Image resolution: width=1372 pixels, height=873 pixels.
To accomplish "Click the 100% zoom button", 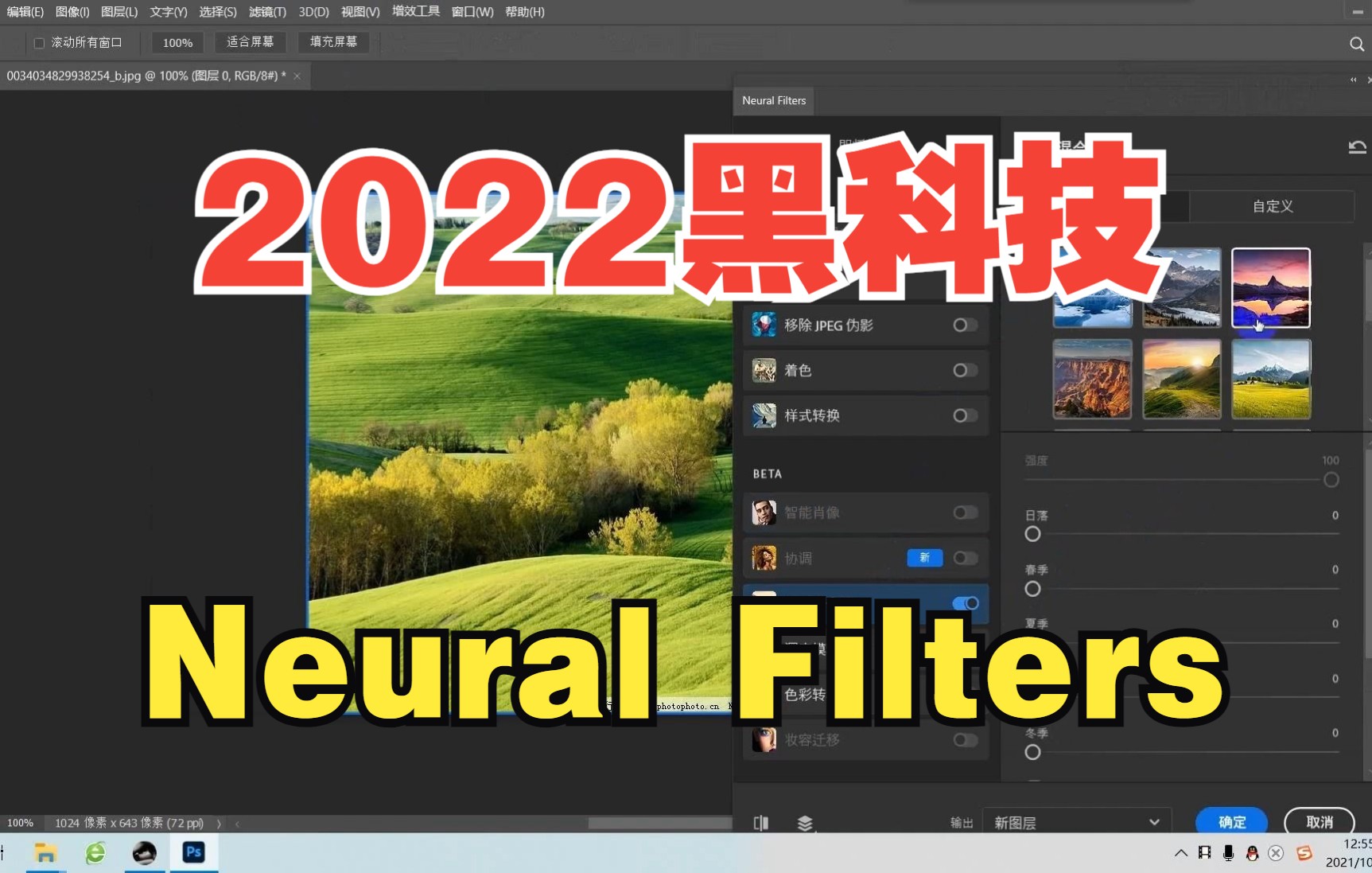I will (x=177, y=43).
